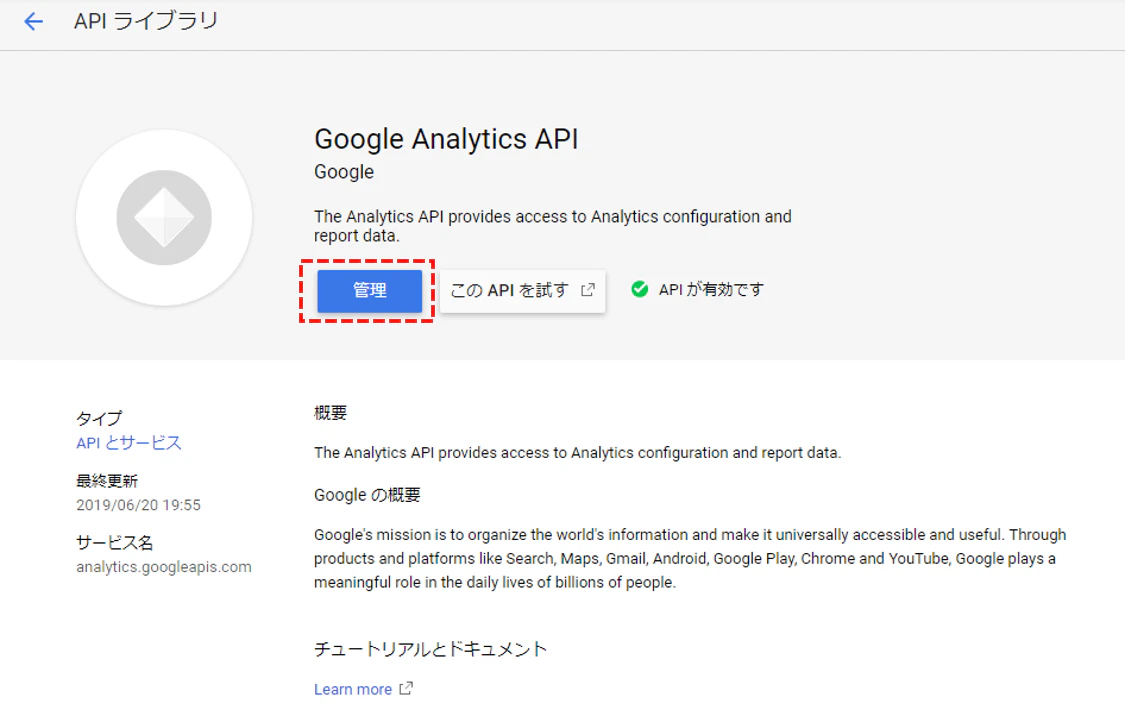Click the Google の概要 heading
Image resolution: width=1125 pixels, height=716 pixels.
pyautogui.click(x=367, y=495)
